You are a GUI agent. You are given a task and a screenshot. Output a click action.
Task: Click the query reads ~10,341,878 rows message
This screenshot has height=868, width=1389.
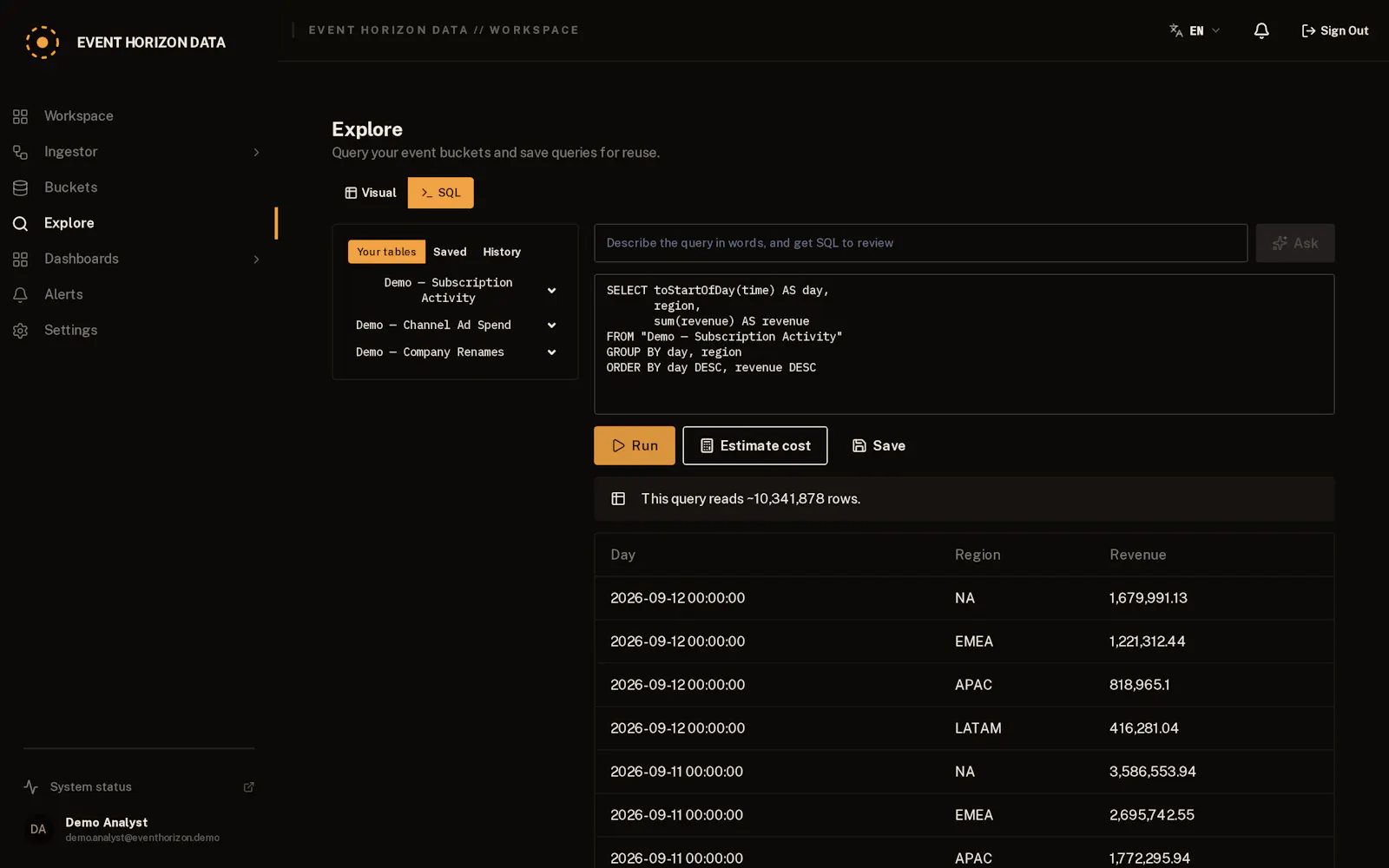click(x=750, y=499)
